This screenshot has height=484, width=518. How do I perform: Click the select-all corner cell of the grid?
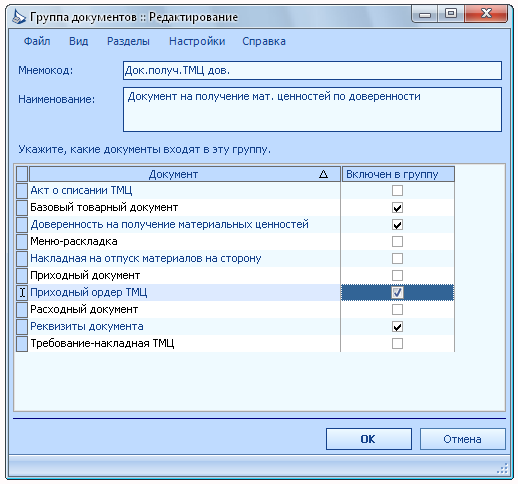click(22, 174)
